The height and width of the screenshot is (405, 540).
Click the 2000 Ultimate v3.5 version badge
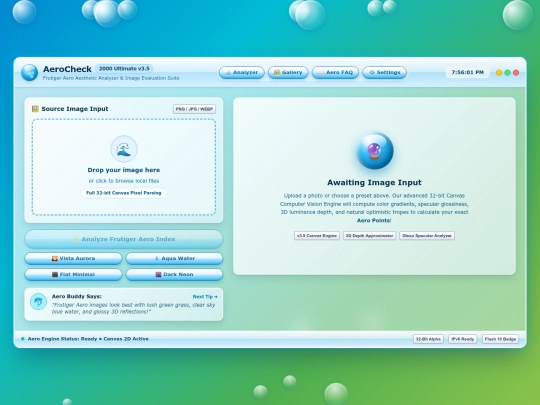124,69
